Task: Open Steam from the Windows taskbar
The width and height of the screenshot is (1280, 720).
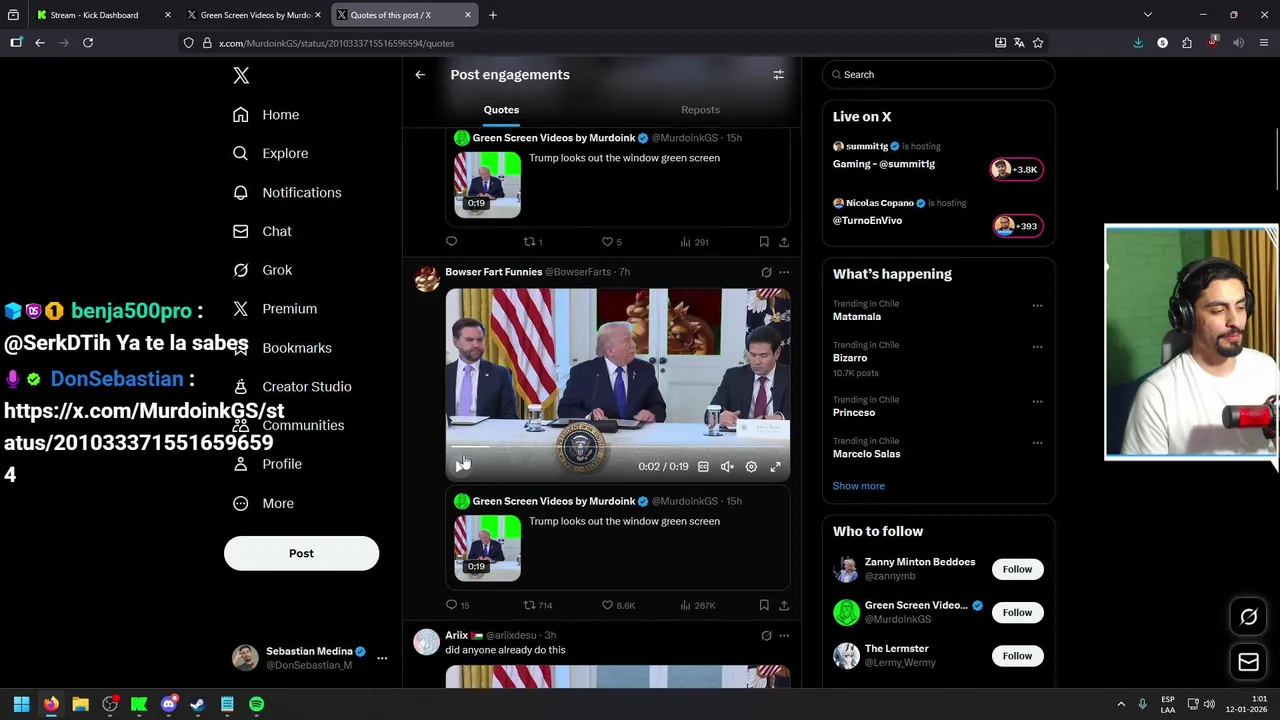Action: coord(197,704)
